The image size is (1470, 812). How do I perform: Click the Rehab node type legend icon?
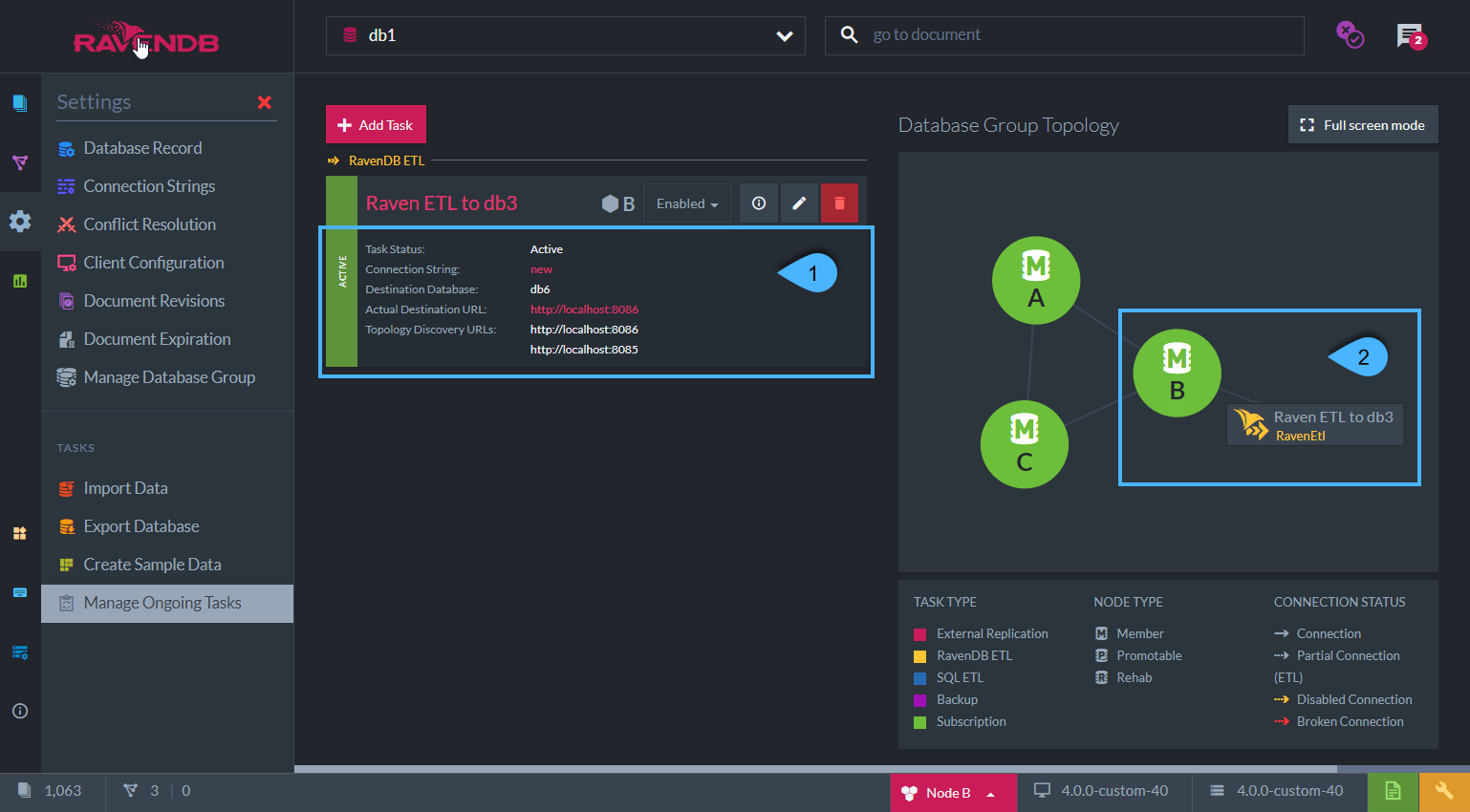click(x=1101, y=677)
